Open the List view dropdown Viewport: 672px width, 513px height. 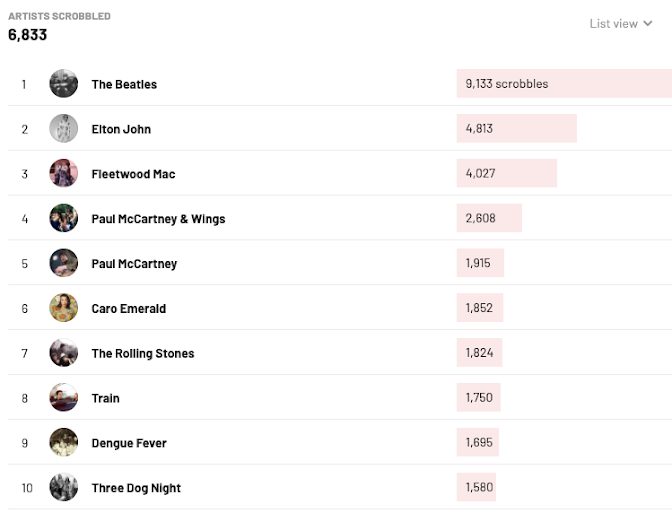pos(620,24)
